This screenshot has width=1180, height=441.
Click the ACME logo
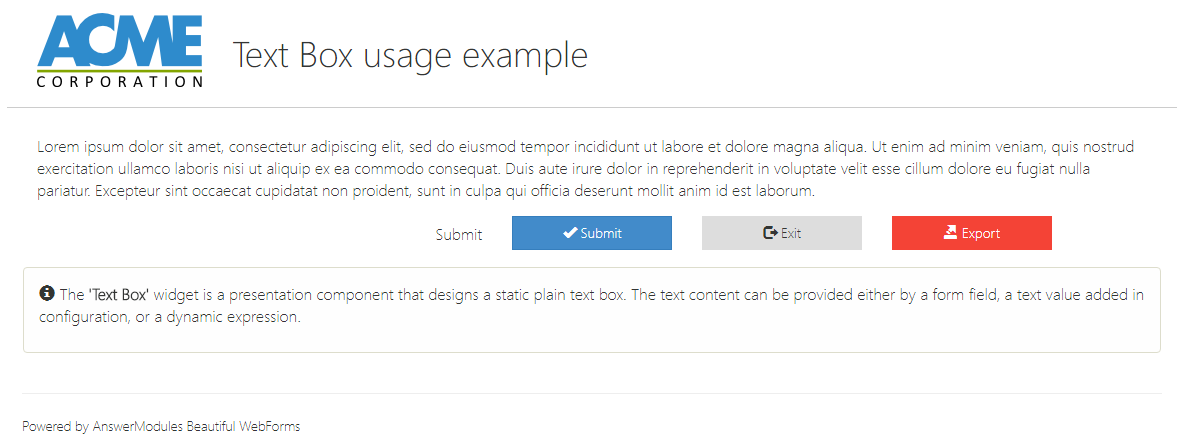[x=120, y=42]
